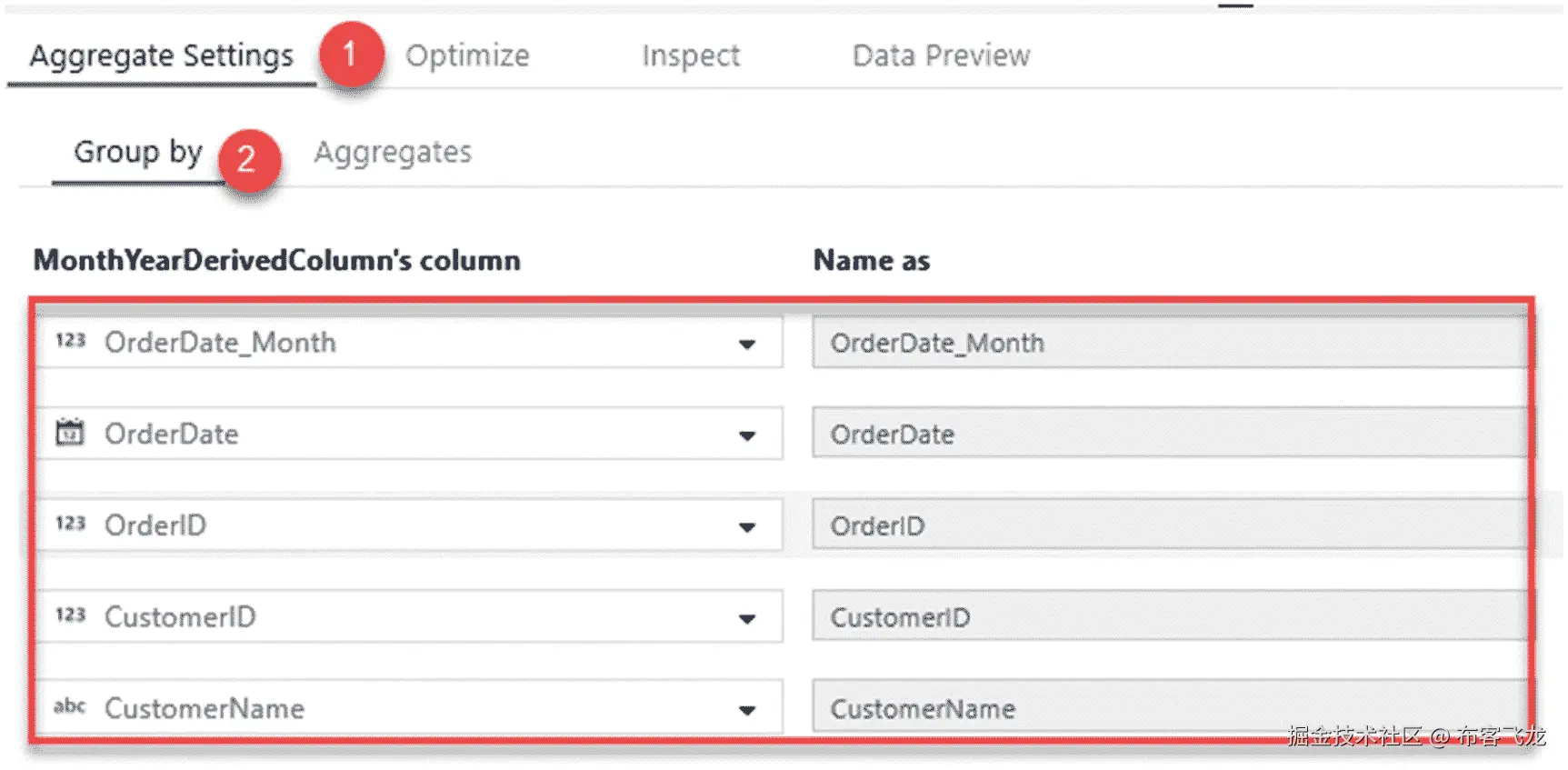This screenshot has width=1568, height=770.
Task: Expand the OrderID column dropdown arrow
Action: [x=747, y=527]
